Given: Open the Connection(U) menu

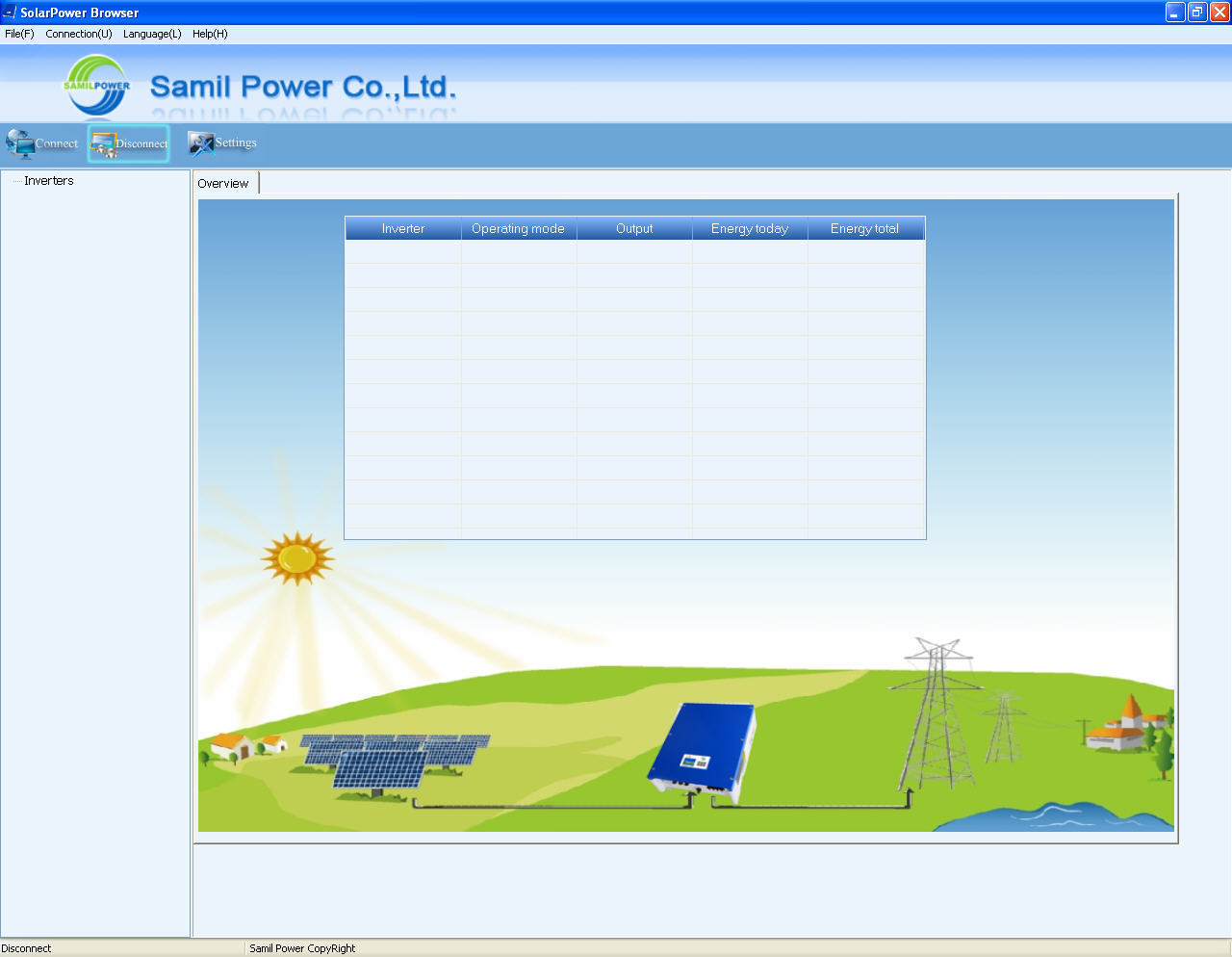Looking at the screenshot, I should pyautogui.click(x=79, y=34).
